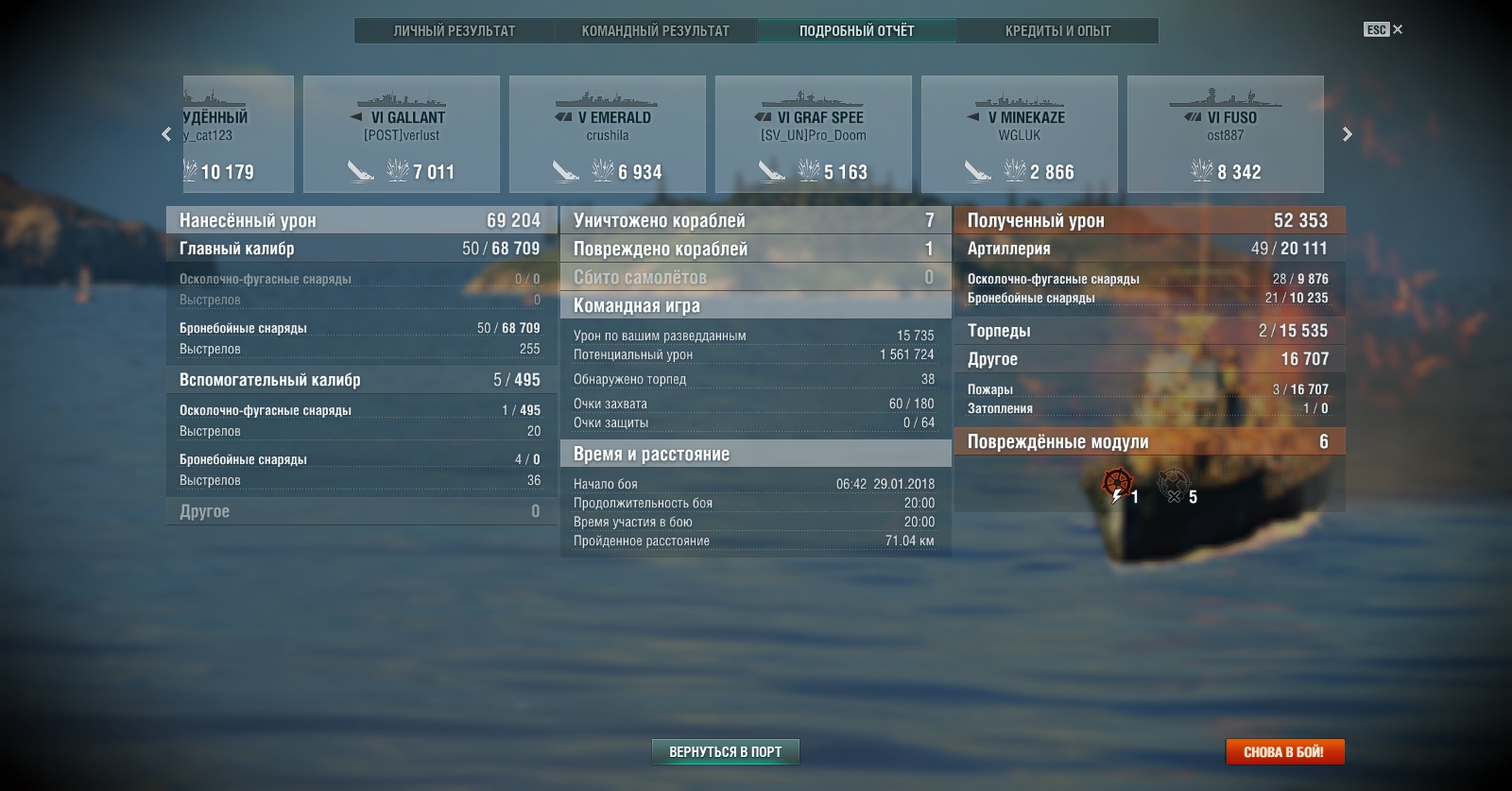The image size is (1512, 791).
Task: Click the sunk-ship icon on the Graf Spee card
Action: [x=772, y=171]
